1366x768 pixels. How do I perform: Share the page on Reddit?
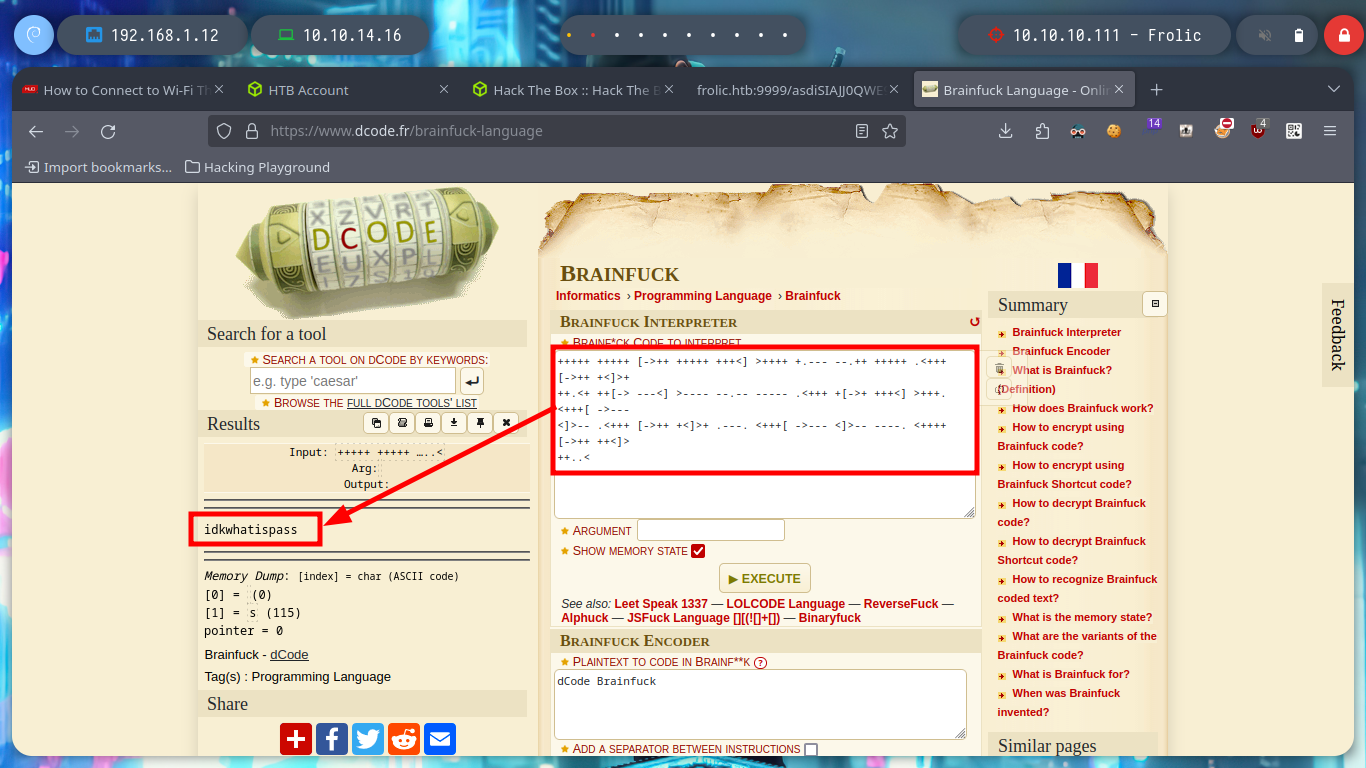point(404,739)
